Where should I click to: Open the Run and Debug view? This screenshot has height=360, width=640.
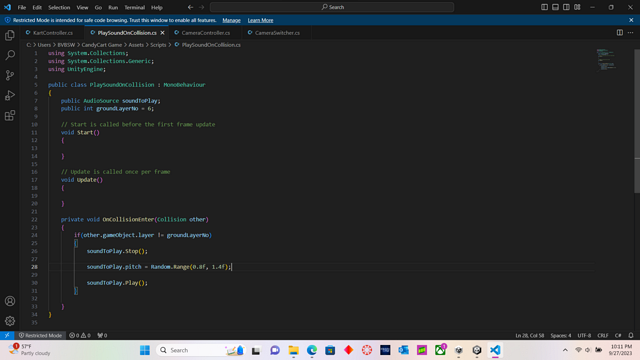tap(10, 95)
